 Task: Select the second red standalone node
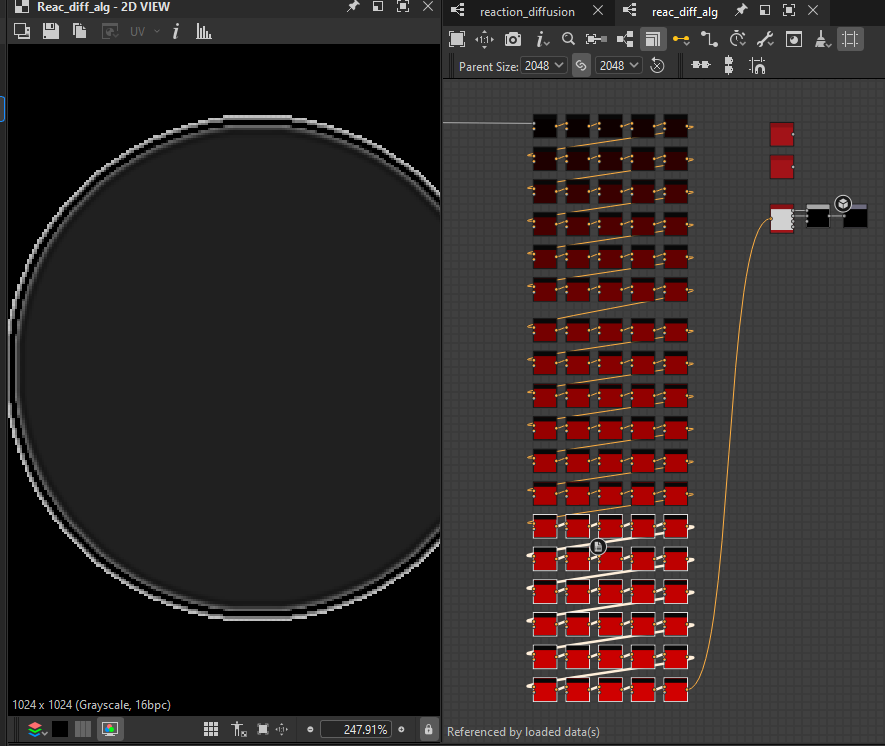coord(782,167)
